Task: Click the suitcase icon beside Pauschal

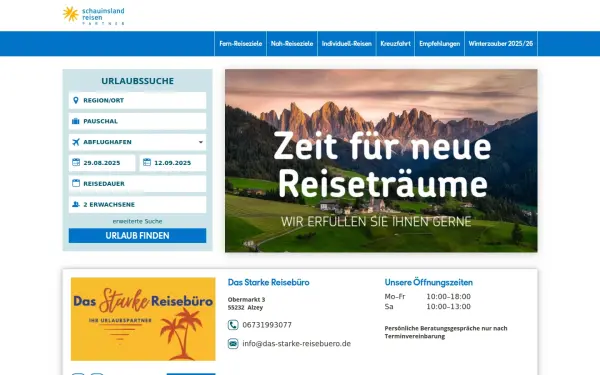Action: click(76, 121)
